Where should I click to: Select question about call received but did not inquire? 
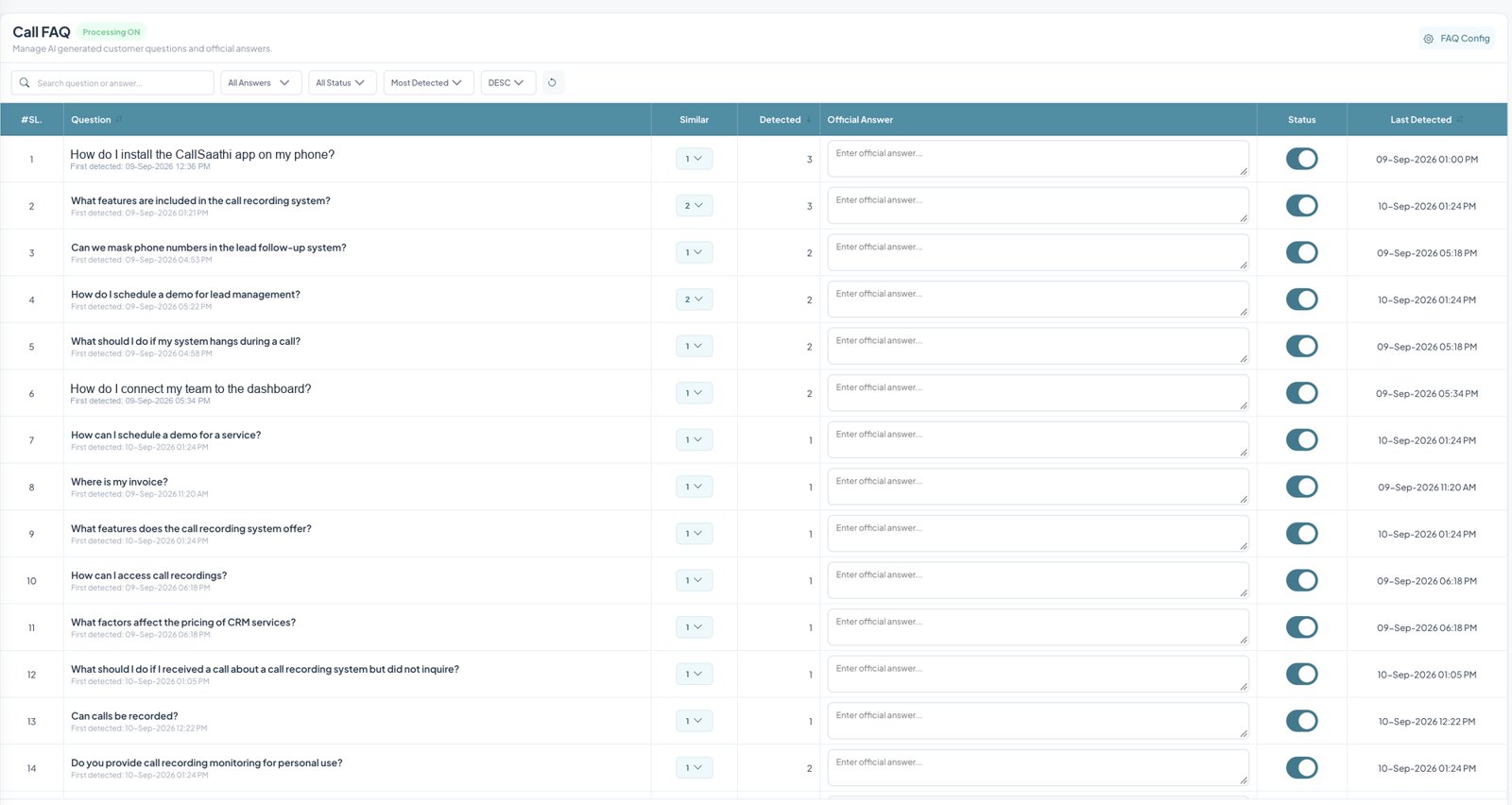[265, 669]
